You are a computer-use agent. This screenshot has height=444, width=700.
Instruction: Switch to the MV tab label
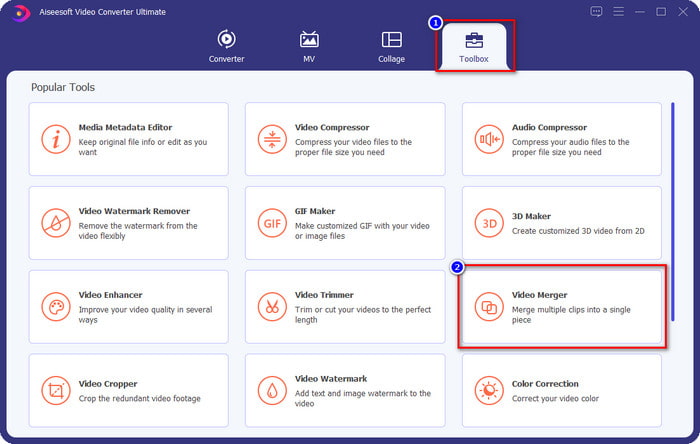click(309, 59)
